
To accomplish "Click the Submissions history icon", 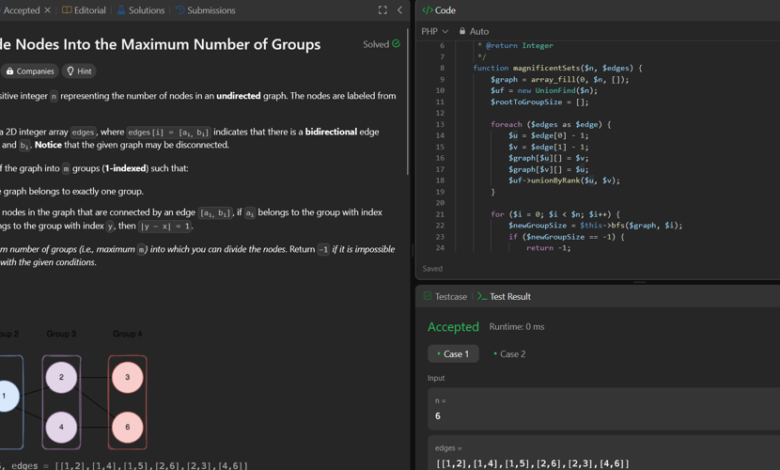I will [180, 10].
